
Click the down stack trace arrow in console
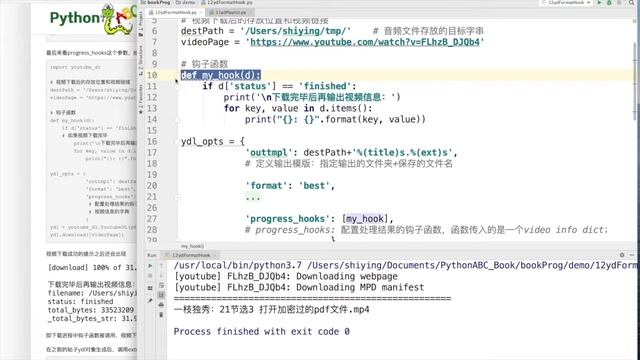[161, 276]
